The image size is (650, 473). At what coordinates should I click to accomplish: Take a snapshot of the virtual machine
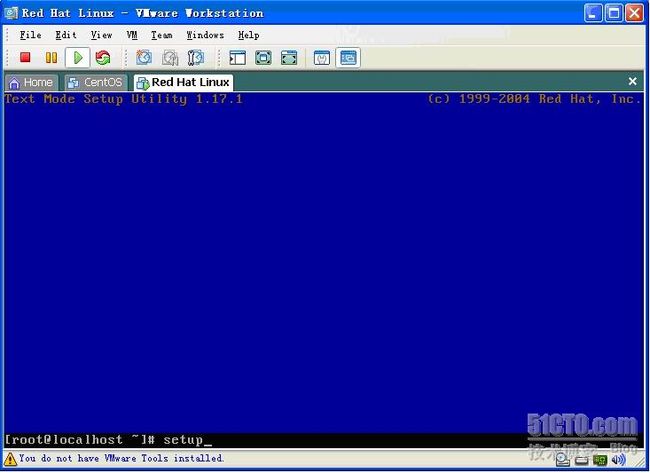pos(144,58)
